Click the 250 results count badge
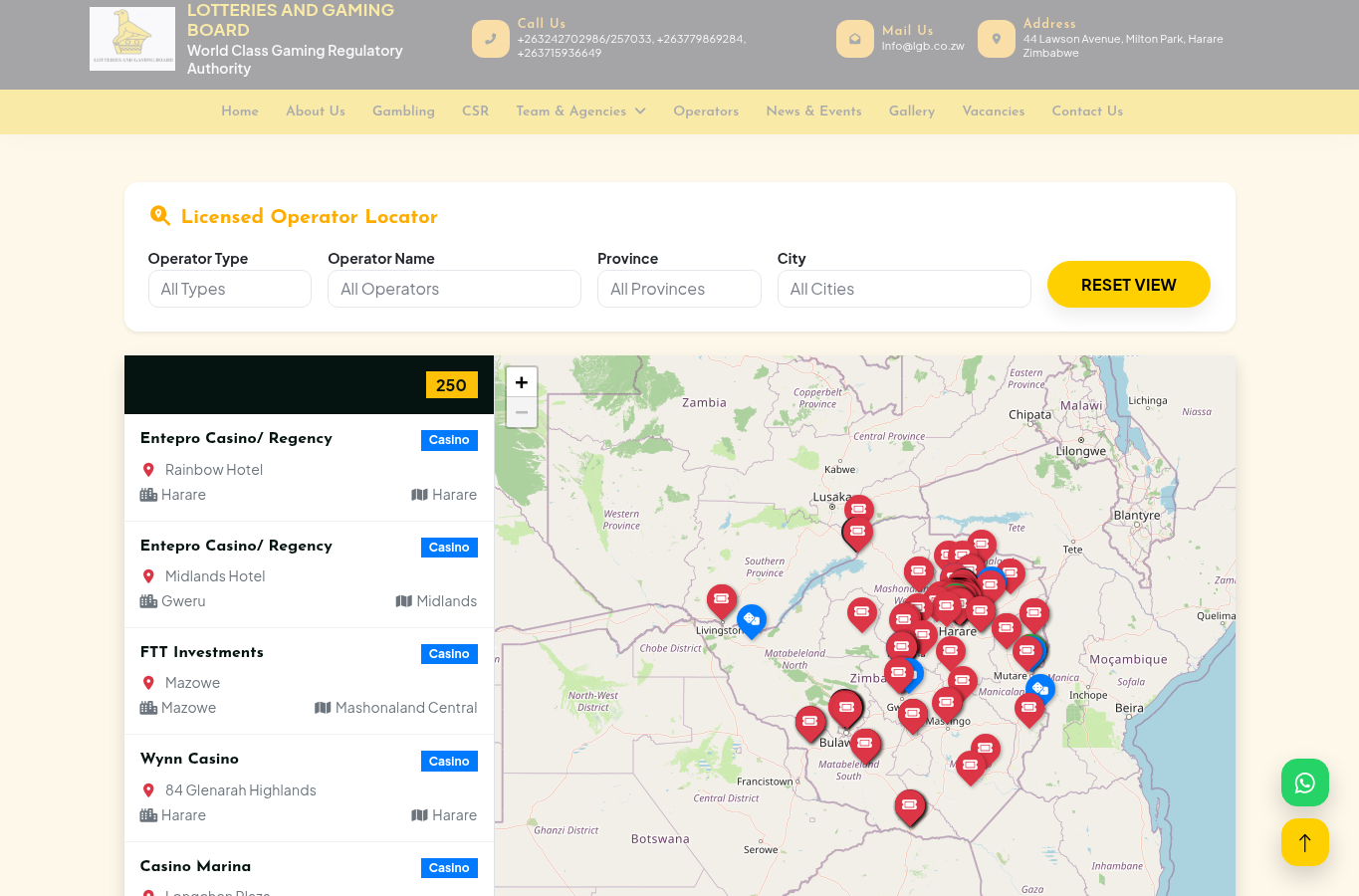The image size is (1359, 896). tap(451, 385)
